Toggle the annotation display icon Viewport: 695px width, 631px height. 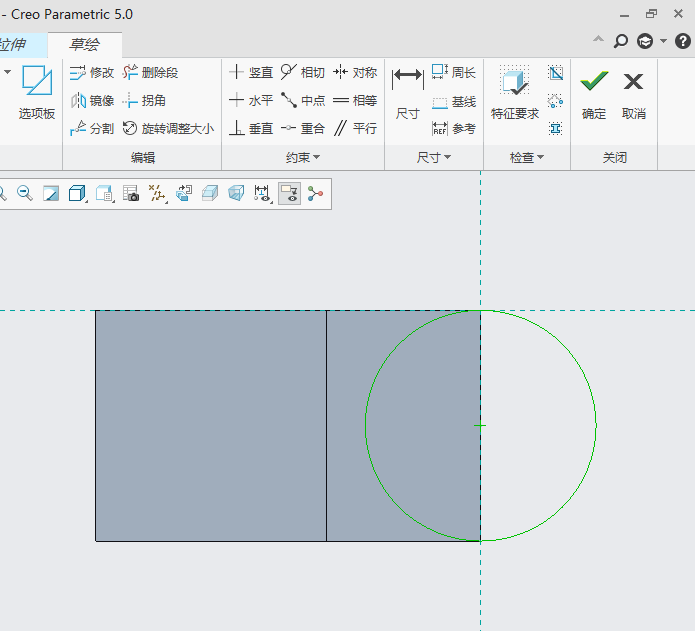tap(263, 194)
